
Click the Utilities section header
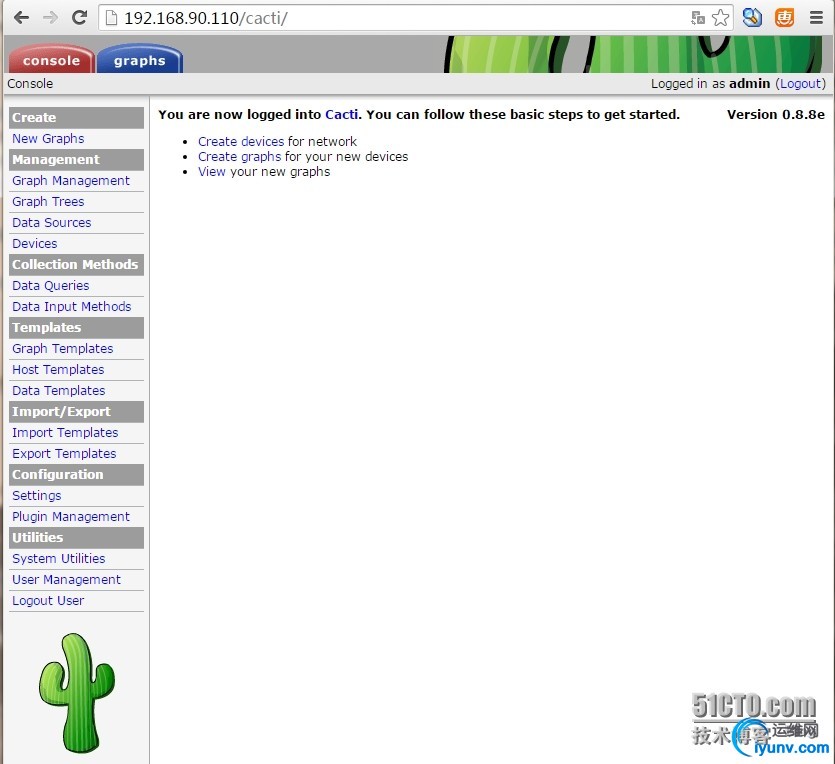point(77,538)
